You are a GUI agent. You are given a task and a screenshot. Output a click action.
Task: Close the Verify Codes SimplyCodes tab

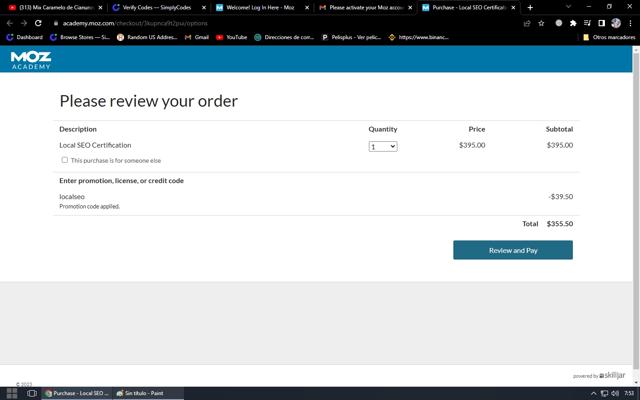tap(204, 7)
